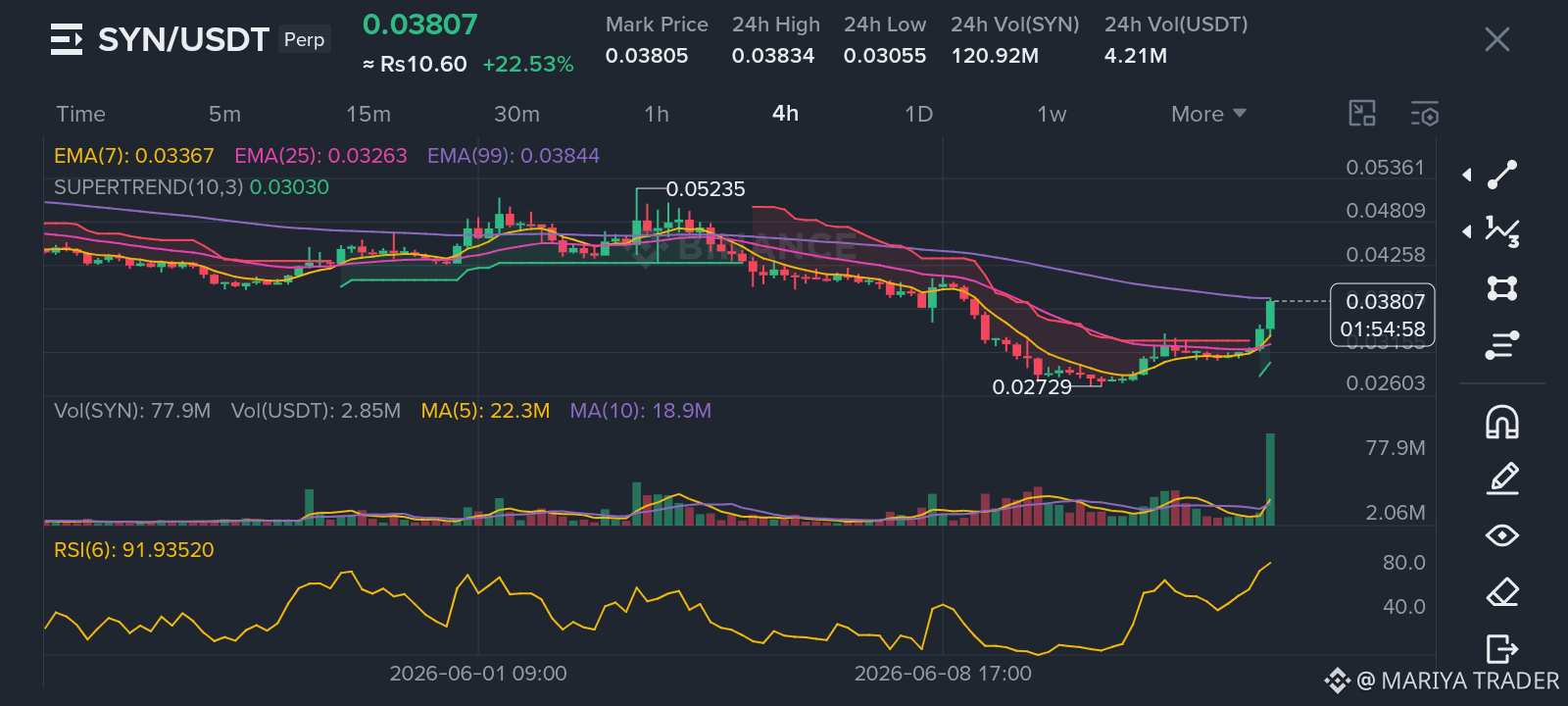Viewport: 1568px width, 706px height.
Task: Select the 1w interval
Action: (x=1052, y=114)
